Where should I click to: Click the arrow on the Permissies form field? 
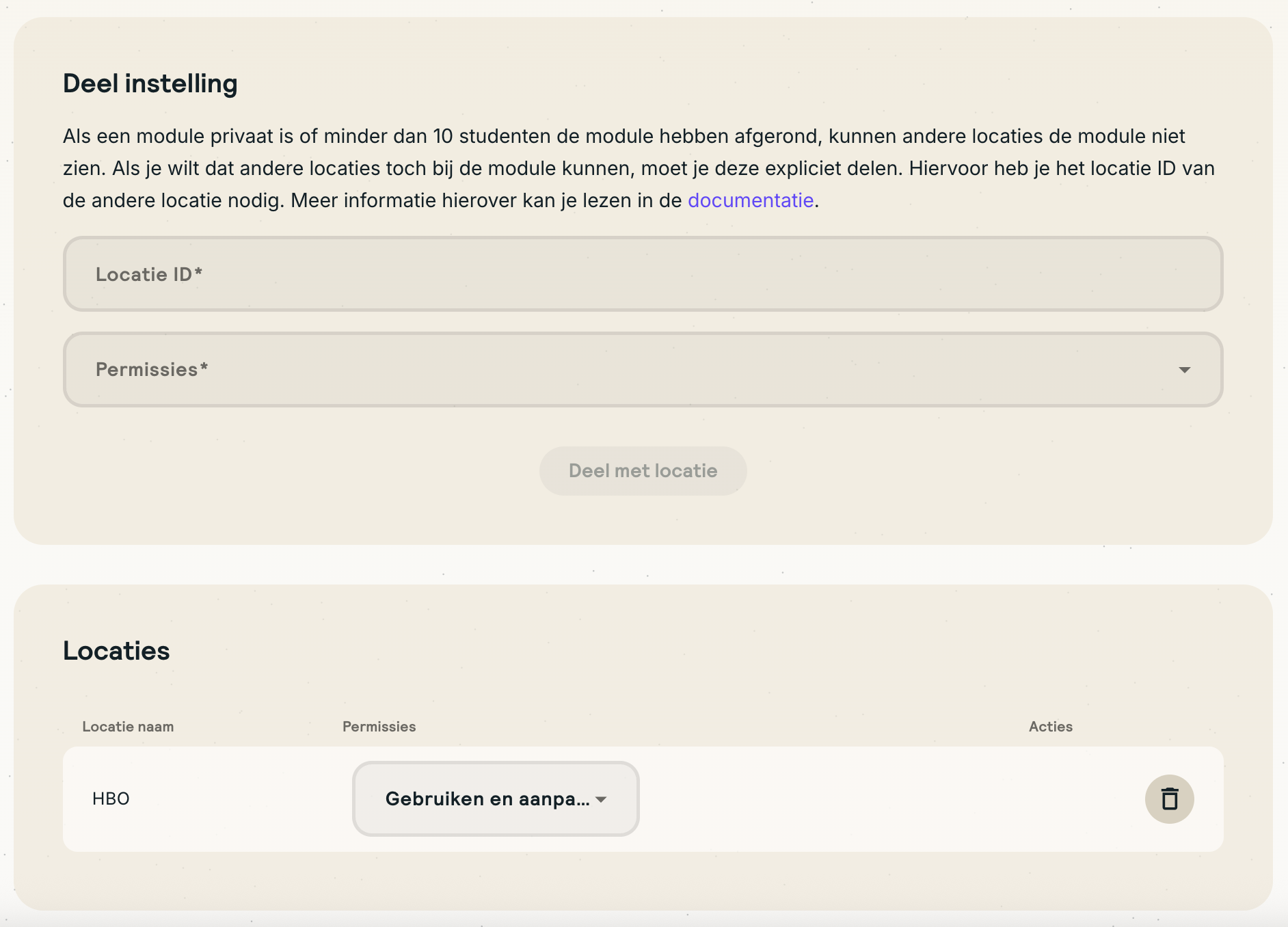(x=1184, y=370)
